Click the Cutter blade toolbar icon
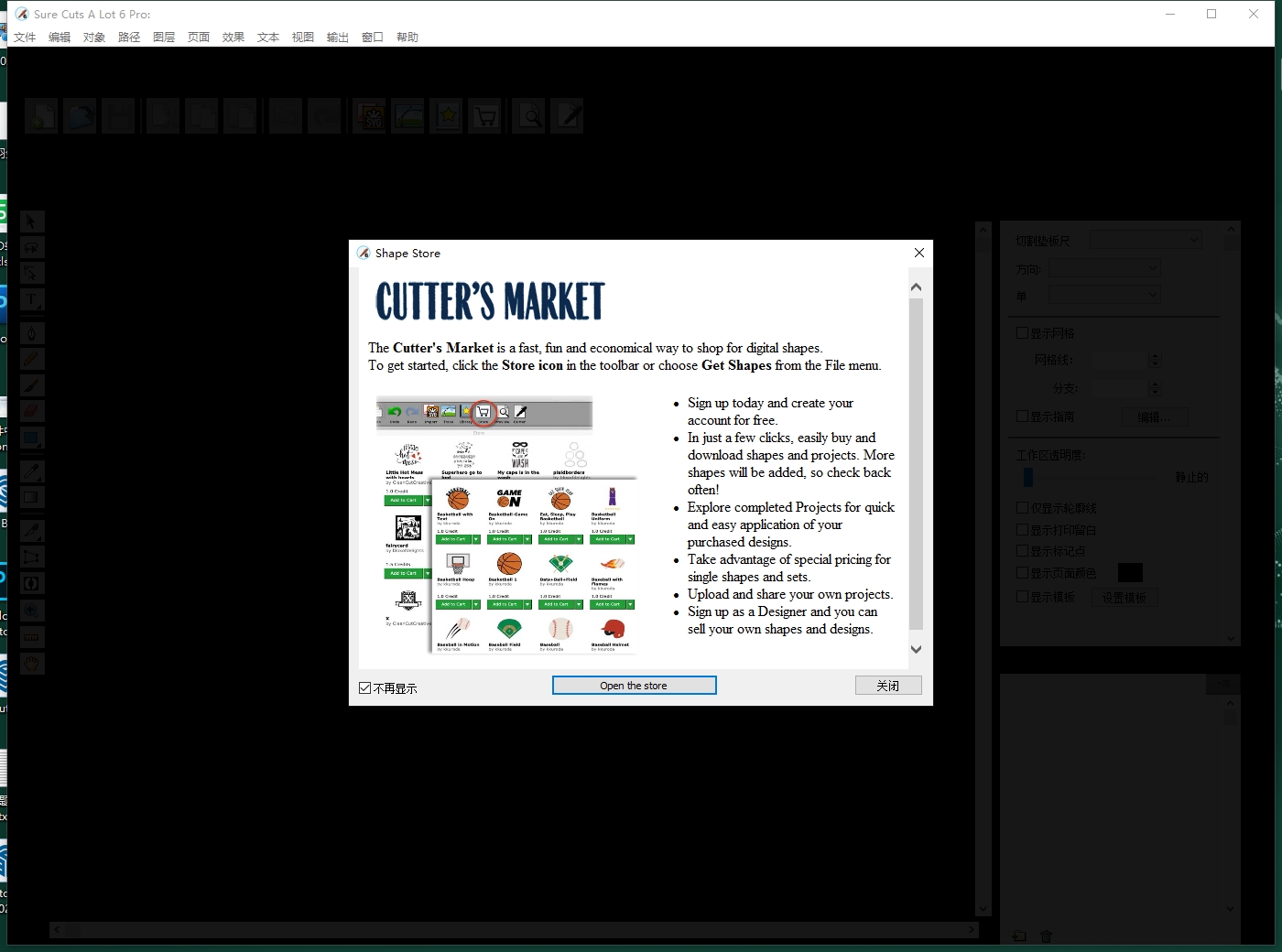 pos(568,116)
